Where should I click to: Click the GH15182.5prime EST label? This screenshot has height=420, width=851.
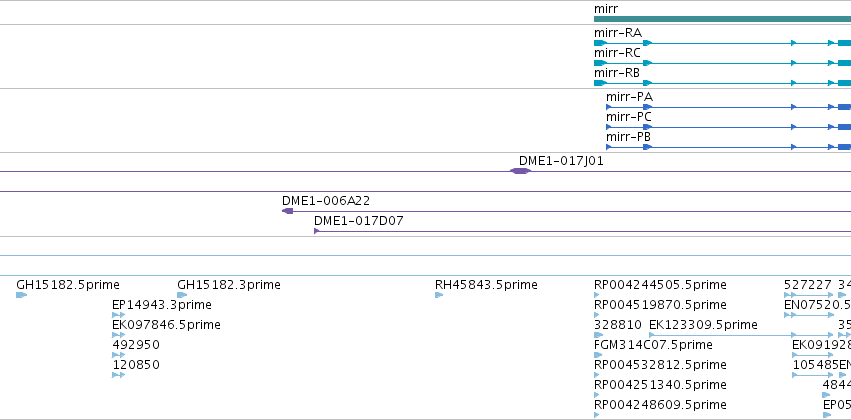point(68,285)
